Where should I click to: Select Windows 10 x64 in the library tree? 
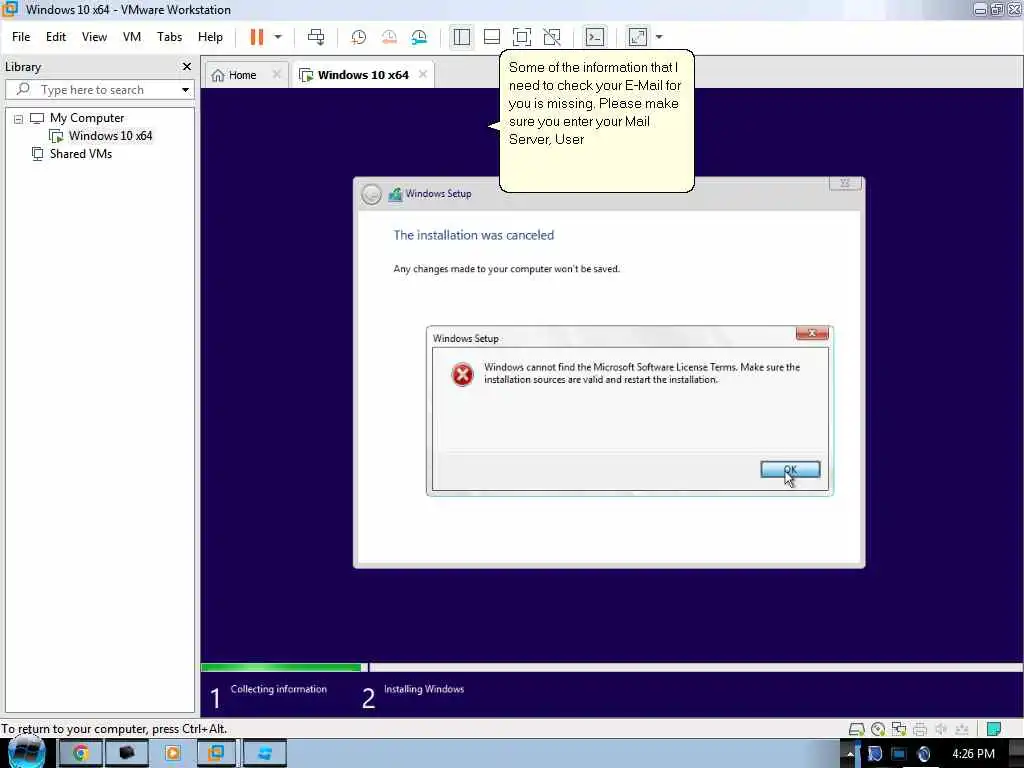pos(110,136)
